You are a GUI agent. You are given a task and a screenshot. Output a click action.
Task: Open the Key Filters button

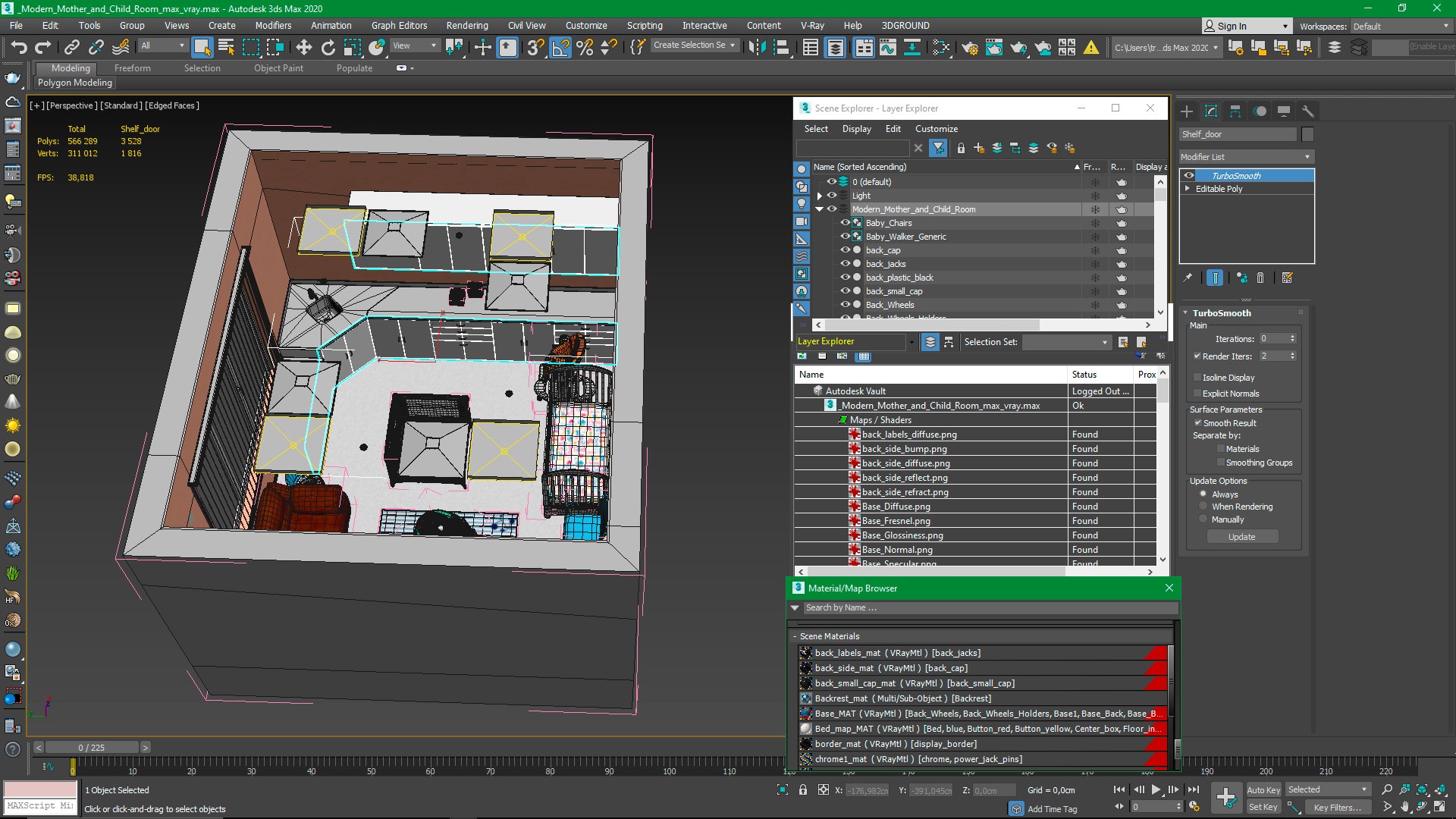(x=1337, y=808)
